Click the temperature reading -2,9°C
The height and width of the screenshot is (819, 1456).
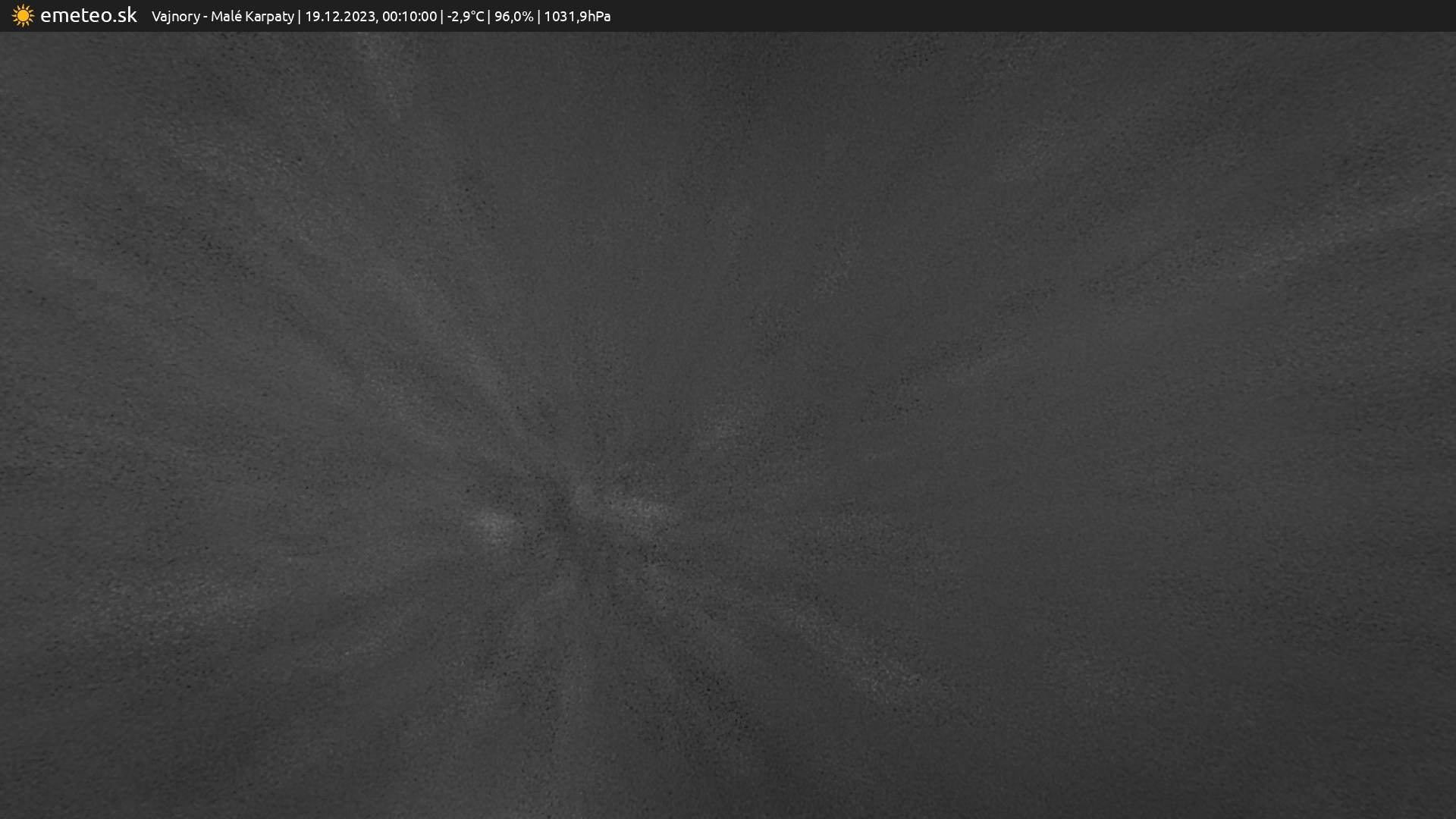click(x=465, y=17)
